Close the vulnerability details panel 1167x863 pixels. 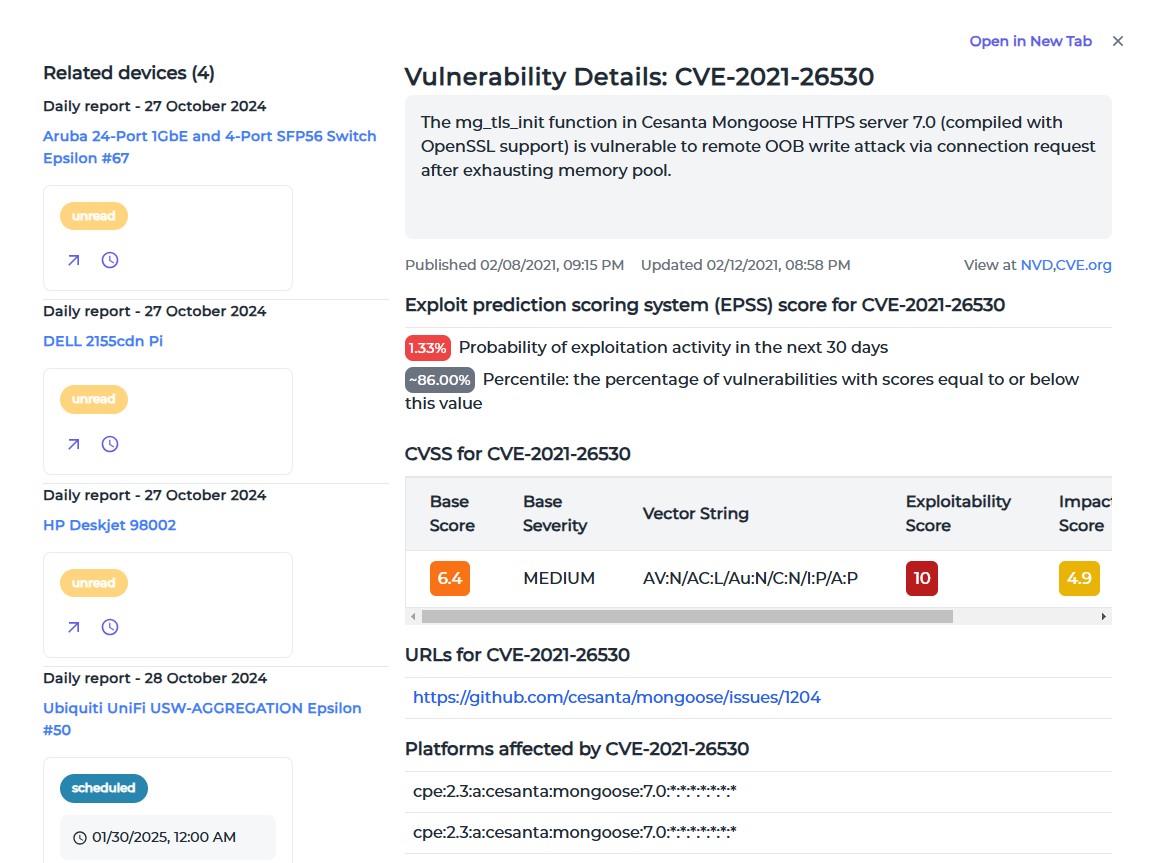click(1118, 41)
